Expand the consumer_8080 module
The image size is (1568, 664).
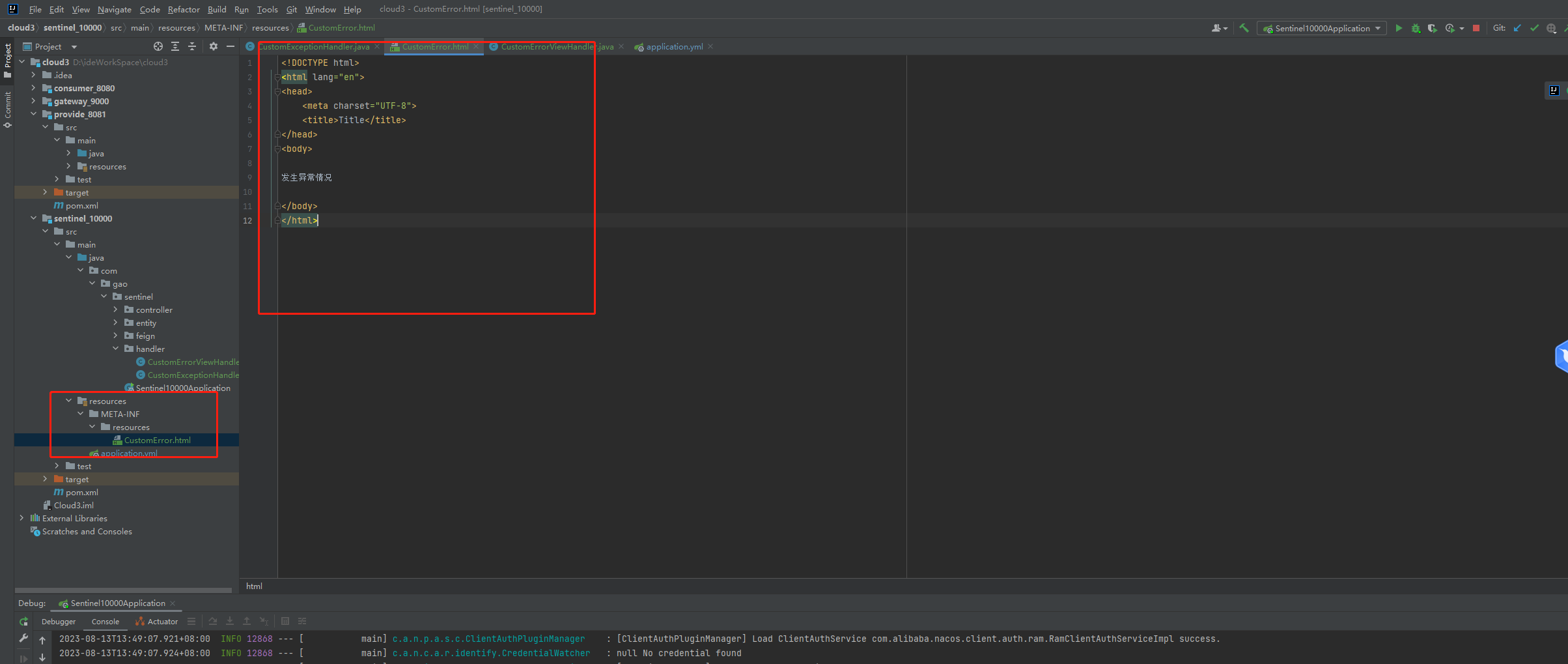33,88
